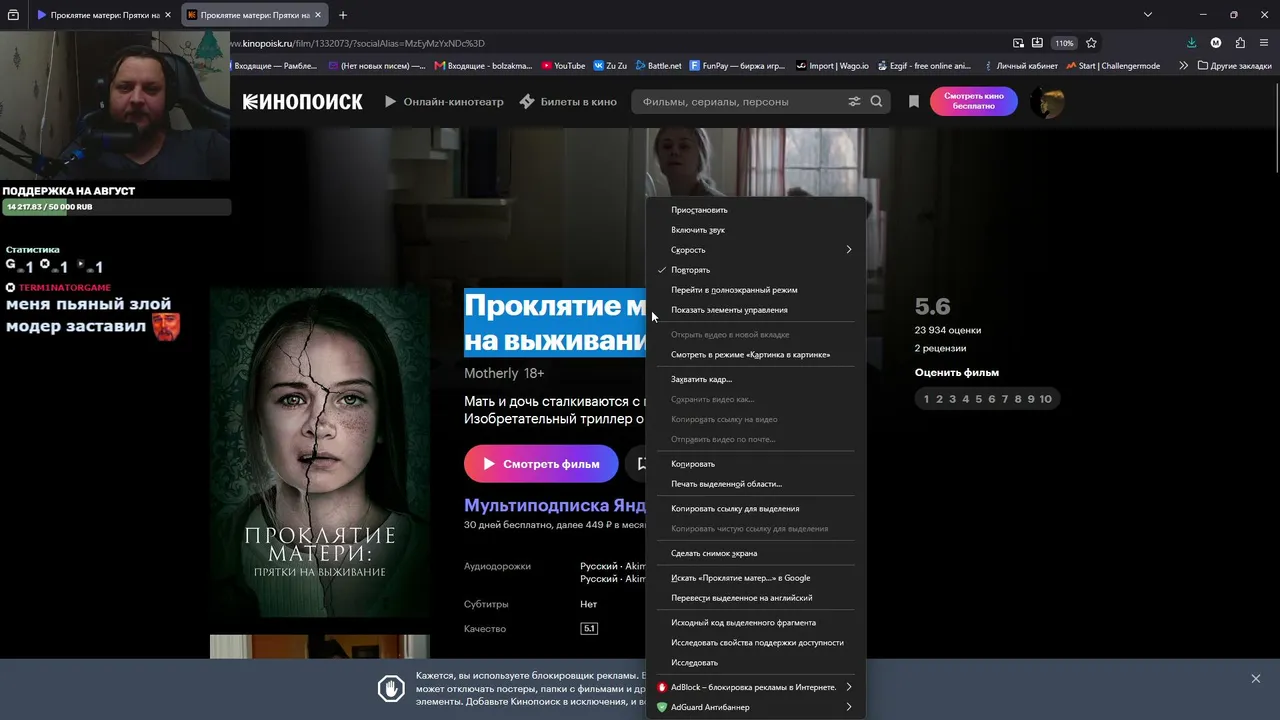The width and height of the screenshot is (1280, 720).
Task: Open the Firefox extensions puzzle icon
Action: click(x=1240, y=43)
